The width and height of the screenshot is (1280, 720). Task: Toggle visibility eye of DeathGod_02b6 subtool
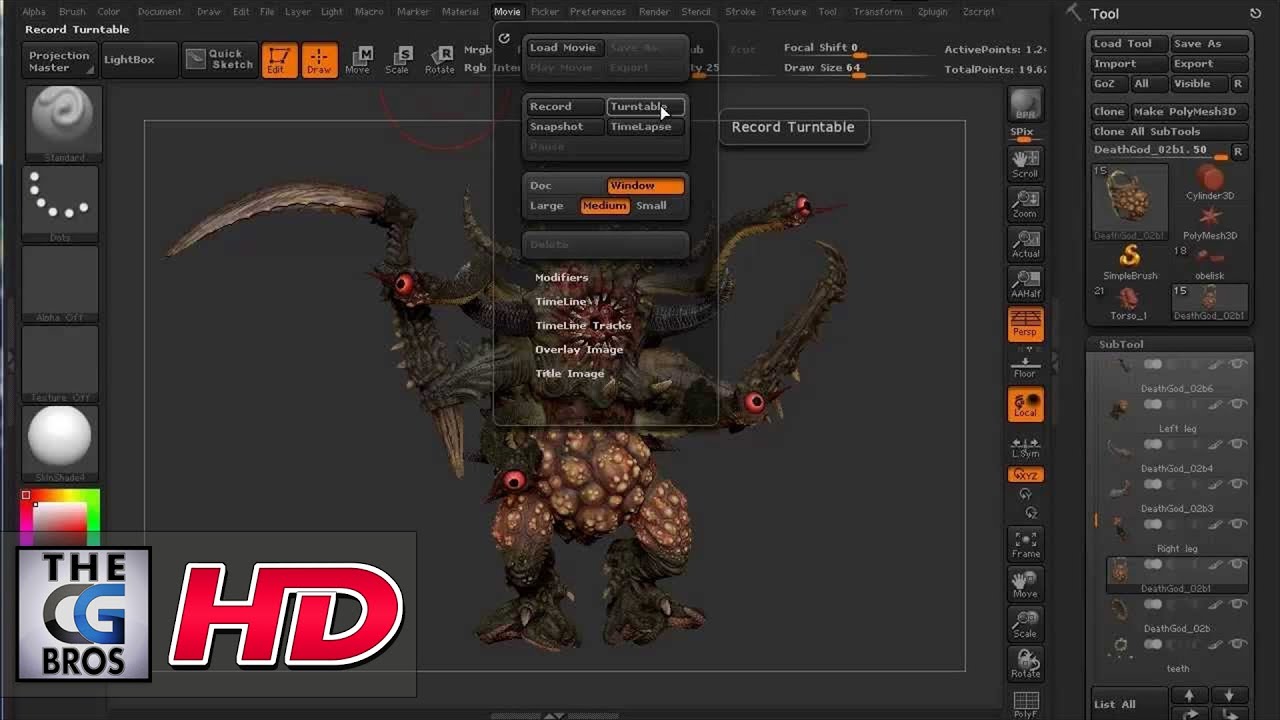click(1238, 364)
